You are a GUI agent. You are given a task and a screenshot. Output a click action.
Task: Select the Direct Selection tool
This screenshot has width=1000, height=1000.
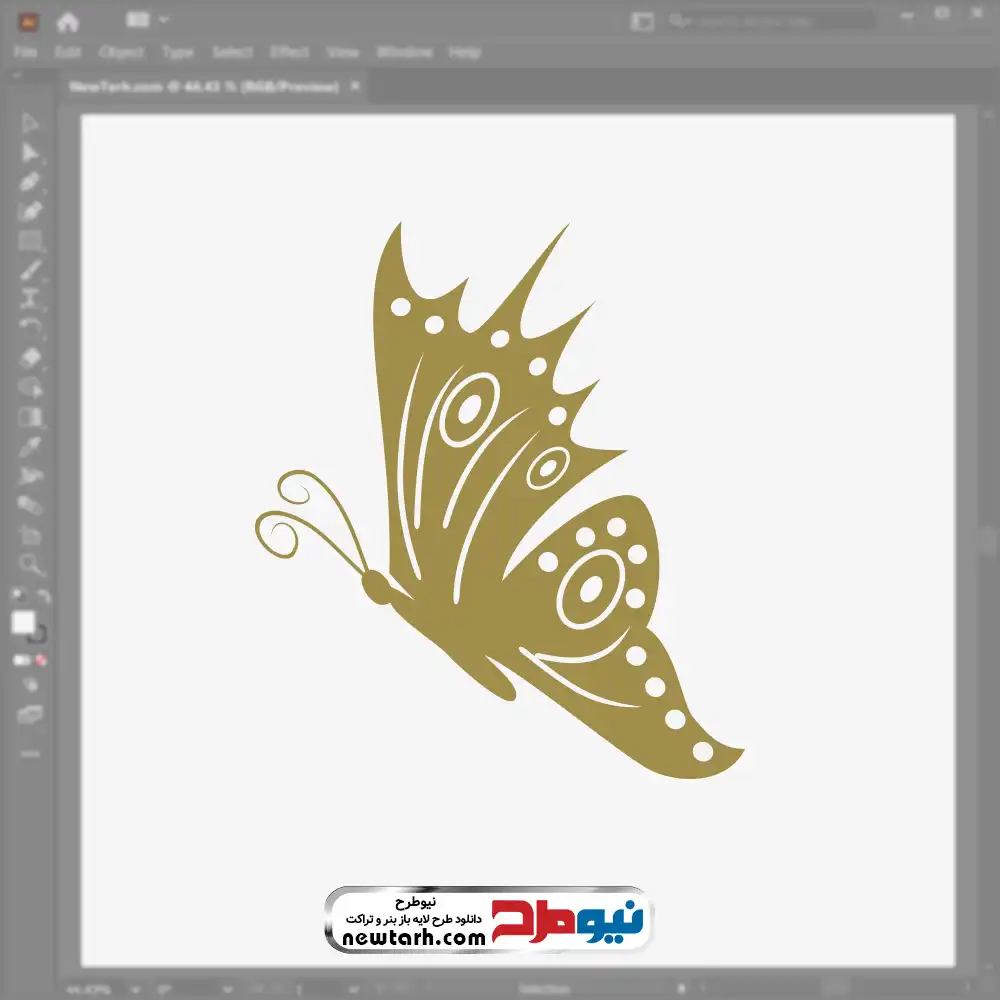pyautogui.click(x=30, y=153)
